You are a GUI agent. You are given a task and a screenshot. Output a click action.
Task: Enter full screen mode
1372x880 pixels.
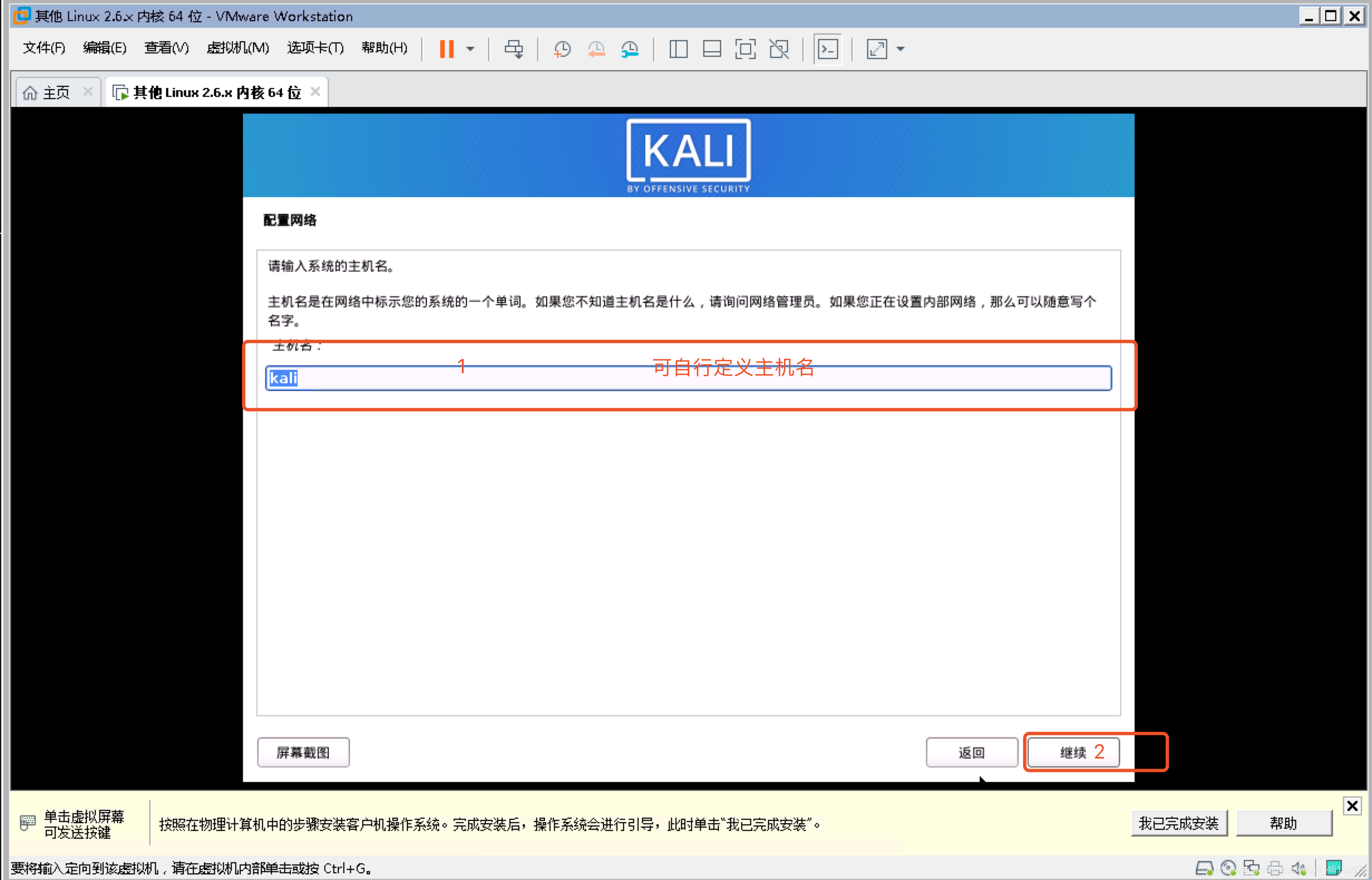tap(745, 49)
